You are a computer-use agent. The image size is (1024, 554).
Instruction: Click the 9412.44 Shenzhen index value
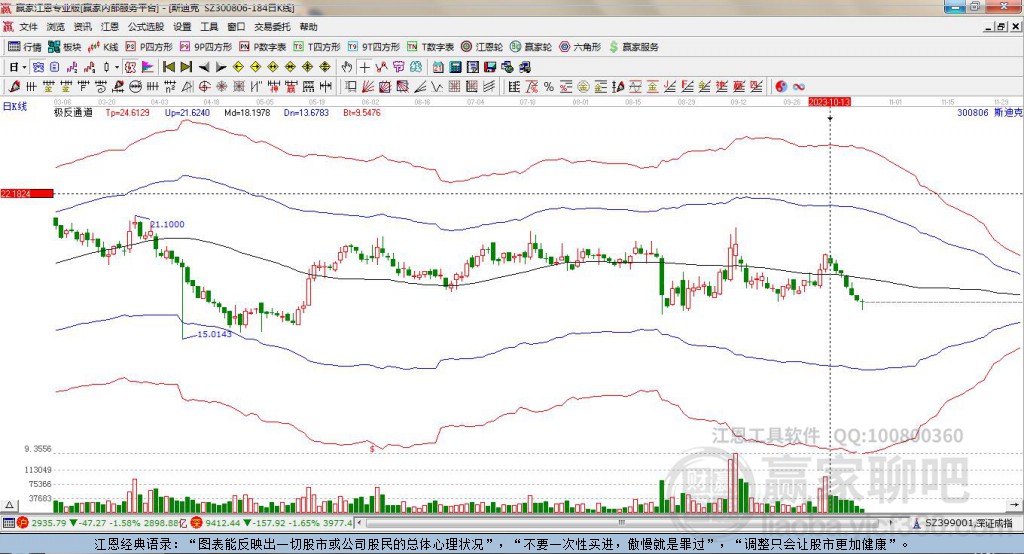[224, 523]
